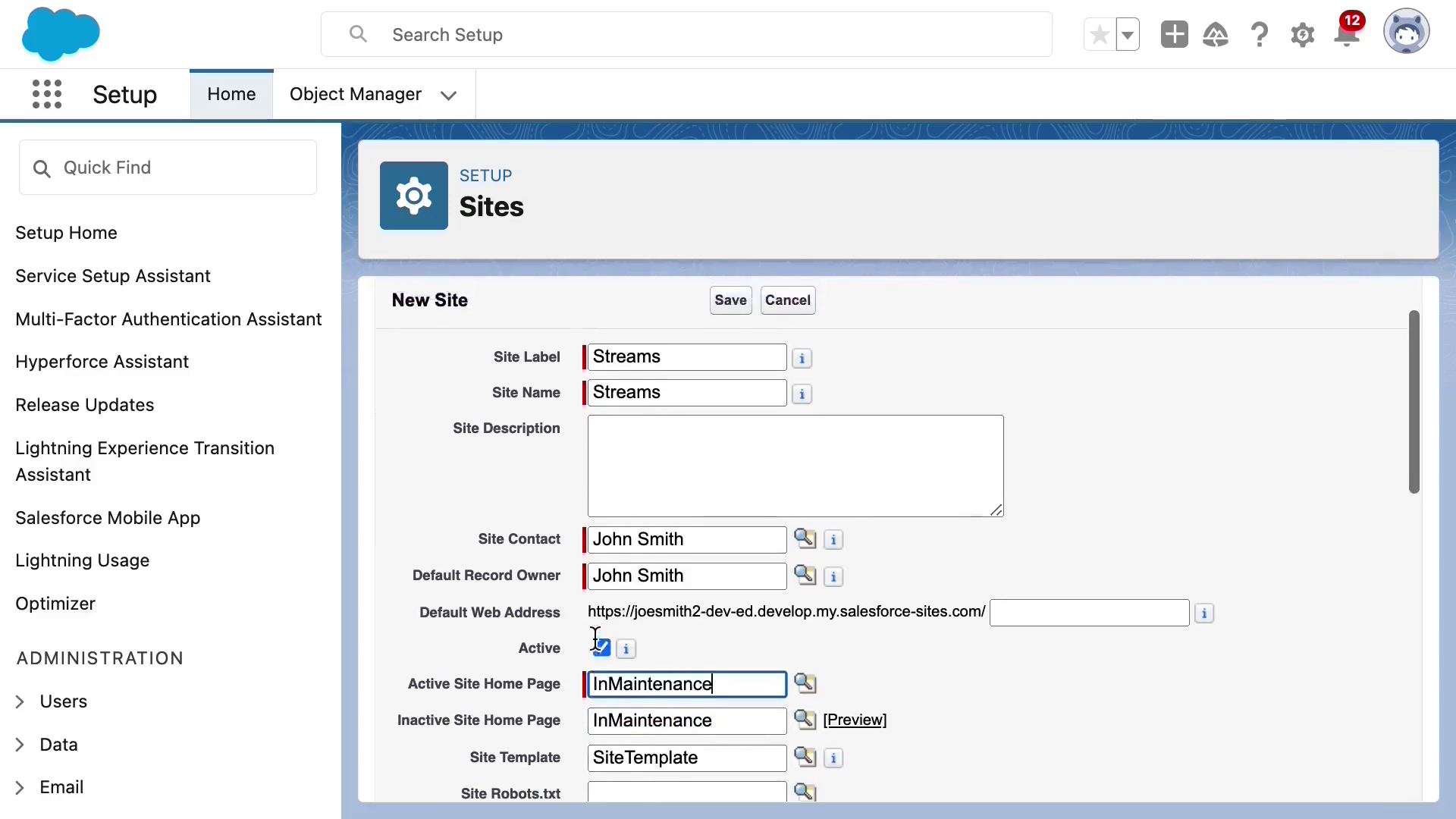
Task: Open the favorites list dropdown arrow
Action: pyautogui.click(x=1128, y=35)
